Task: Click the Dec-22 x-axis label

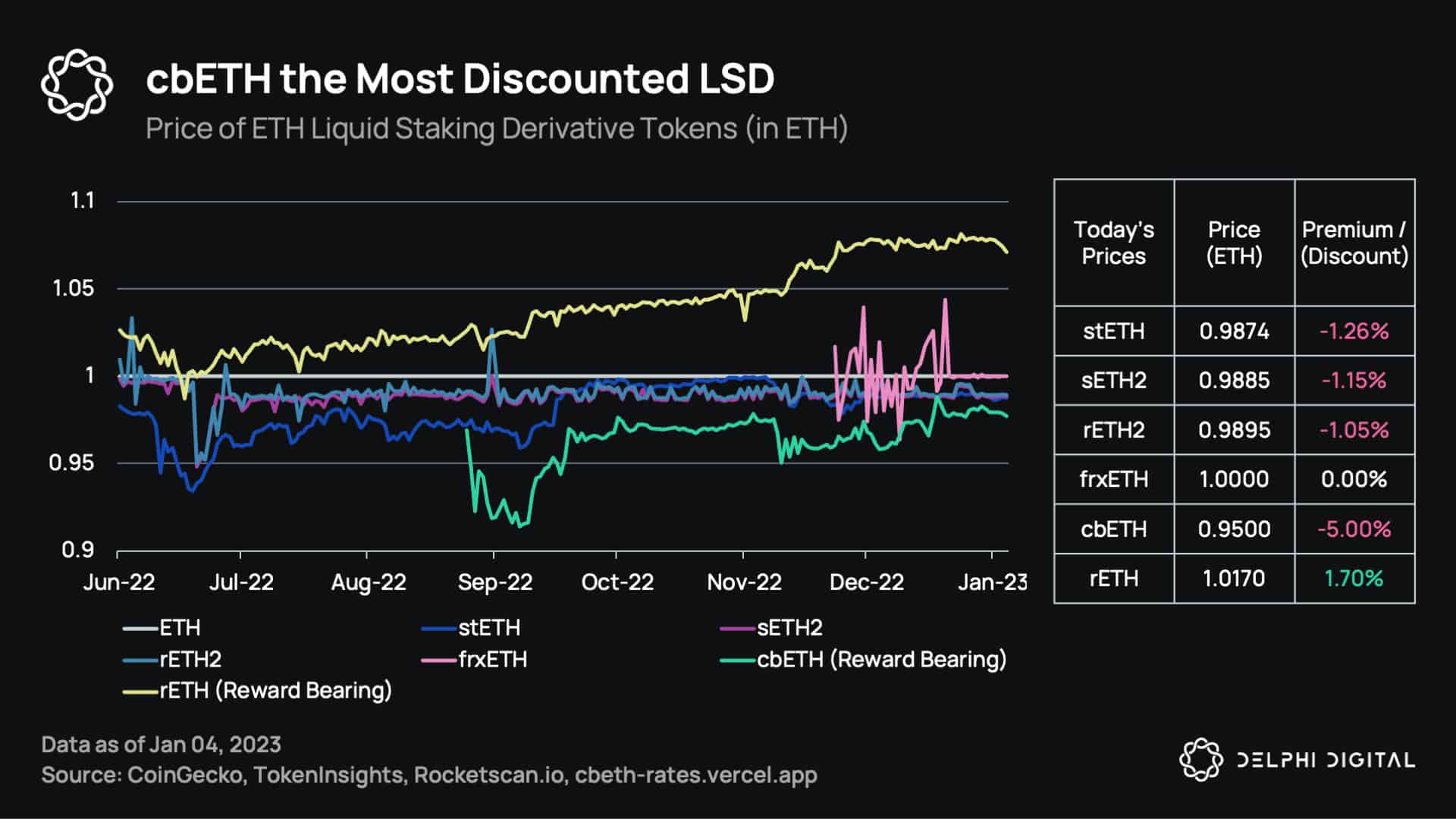Action: click(x=867, y=582)
